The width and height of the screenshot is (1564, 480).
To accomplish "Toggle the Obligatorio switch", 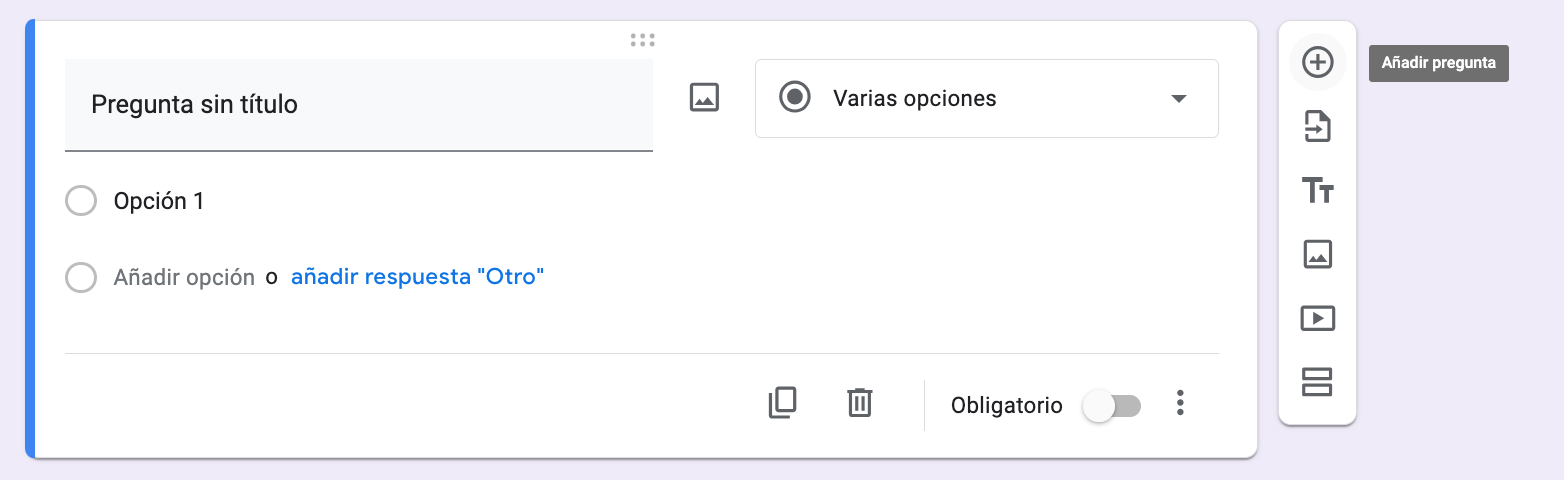I will [1112, 406].
